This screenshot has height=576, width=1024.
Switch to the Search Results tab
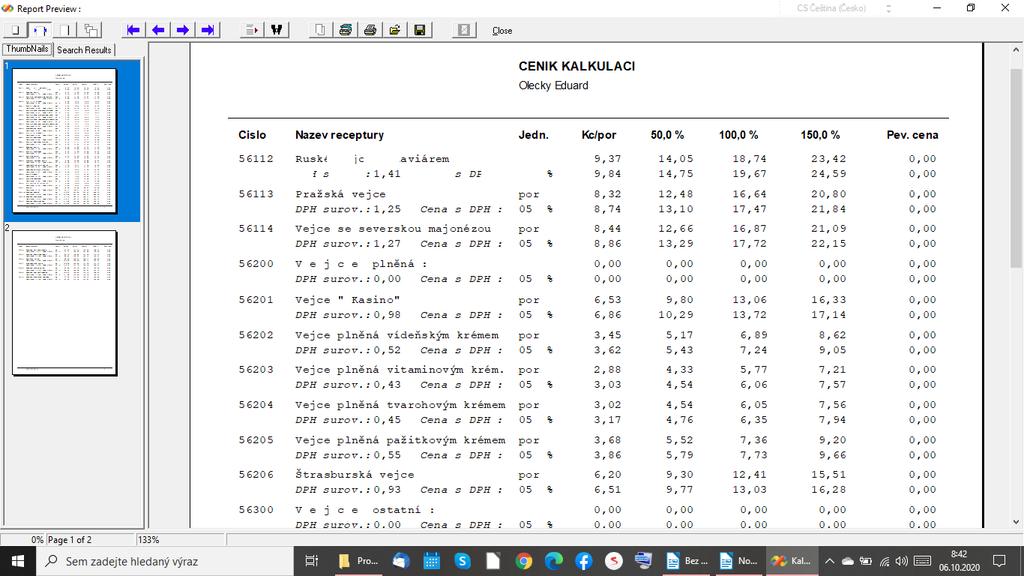[84, 50]
